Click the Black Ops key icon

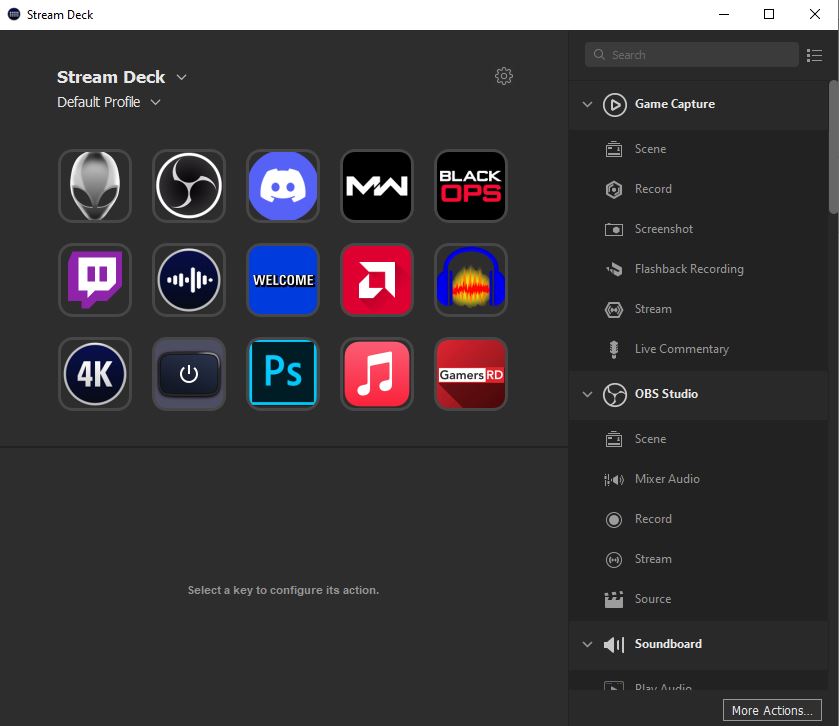[471, 186]
